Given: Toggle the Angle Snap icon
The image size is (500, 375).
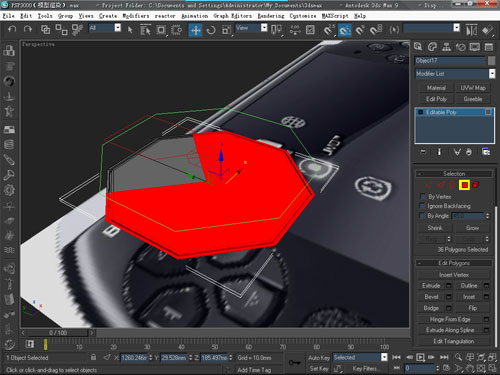Looking at the screenshot, I should click(345, 30).
